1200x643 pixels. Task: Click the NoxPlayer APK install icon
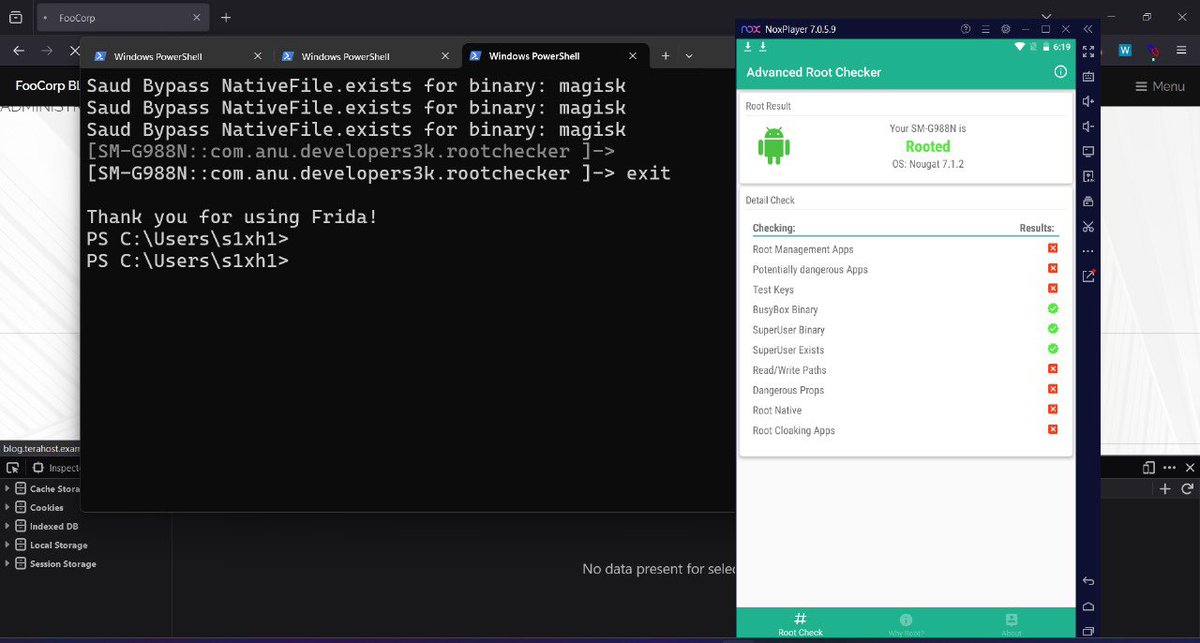(1088, 176)
